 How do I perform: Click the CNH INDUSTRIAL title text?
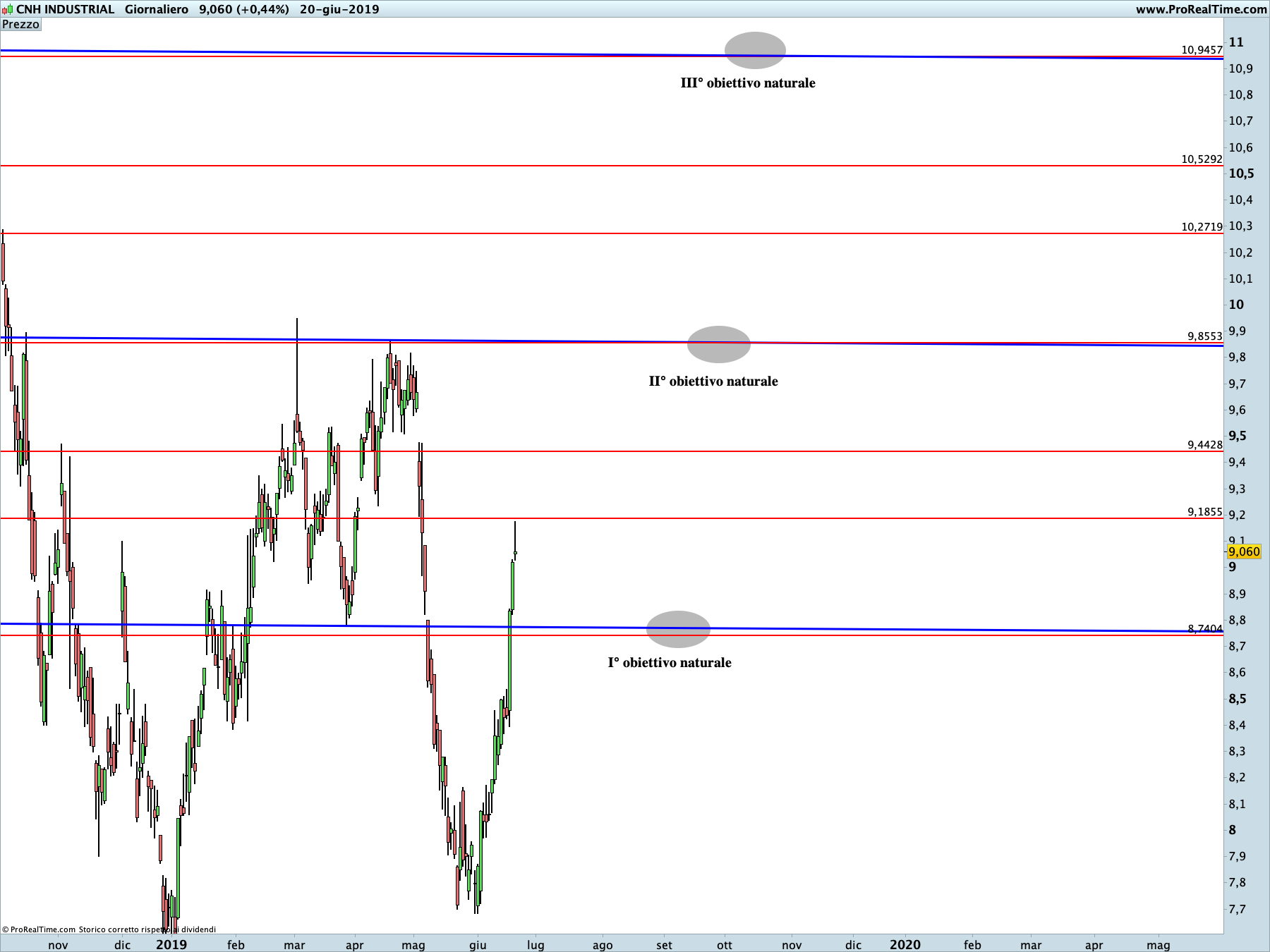(x=66, y=9)
